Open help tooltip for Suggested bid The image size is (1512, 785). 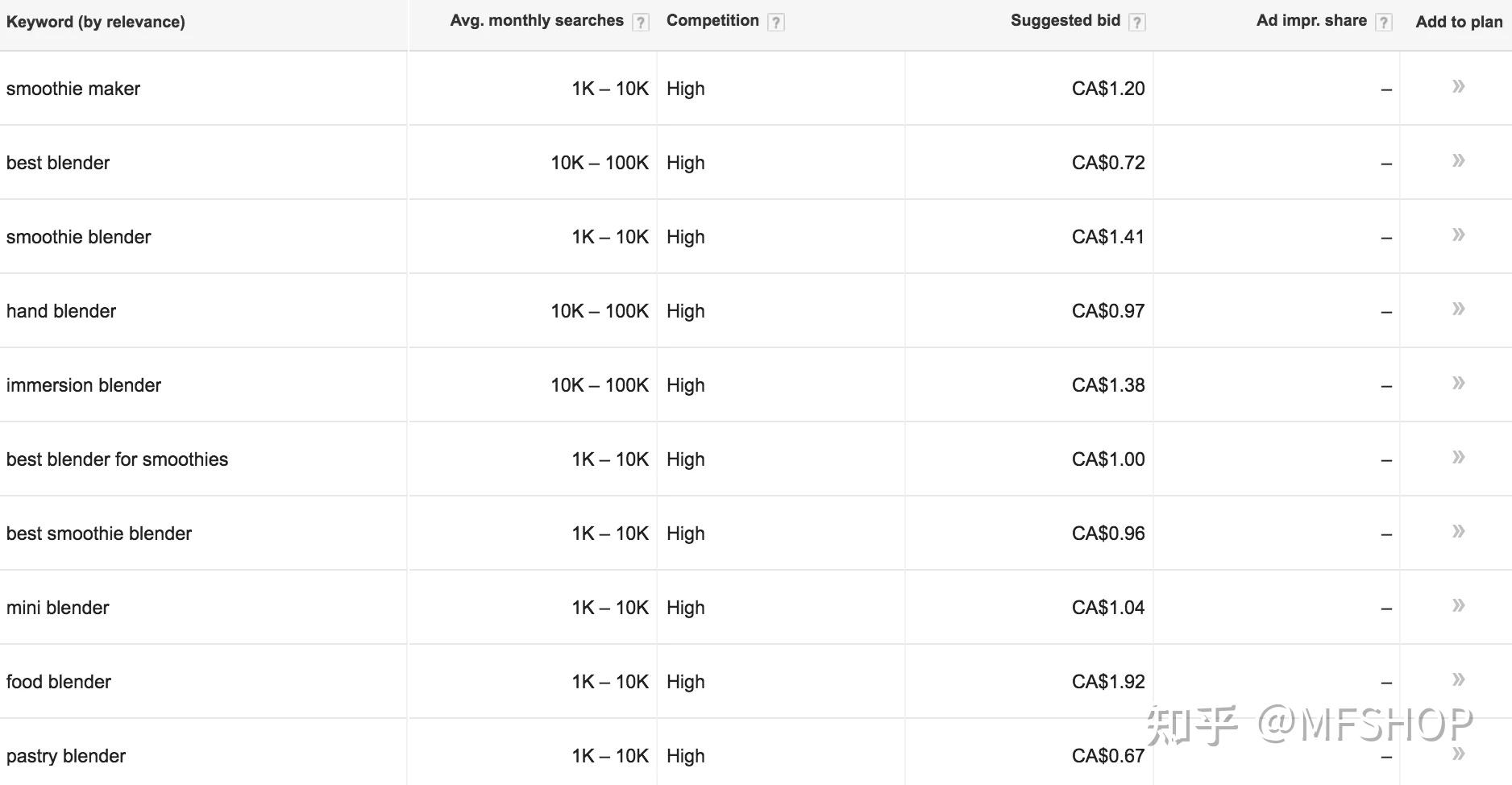coord(1136,23)
